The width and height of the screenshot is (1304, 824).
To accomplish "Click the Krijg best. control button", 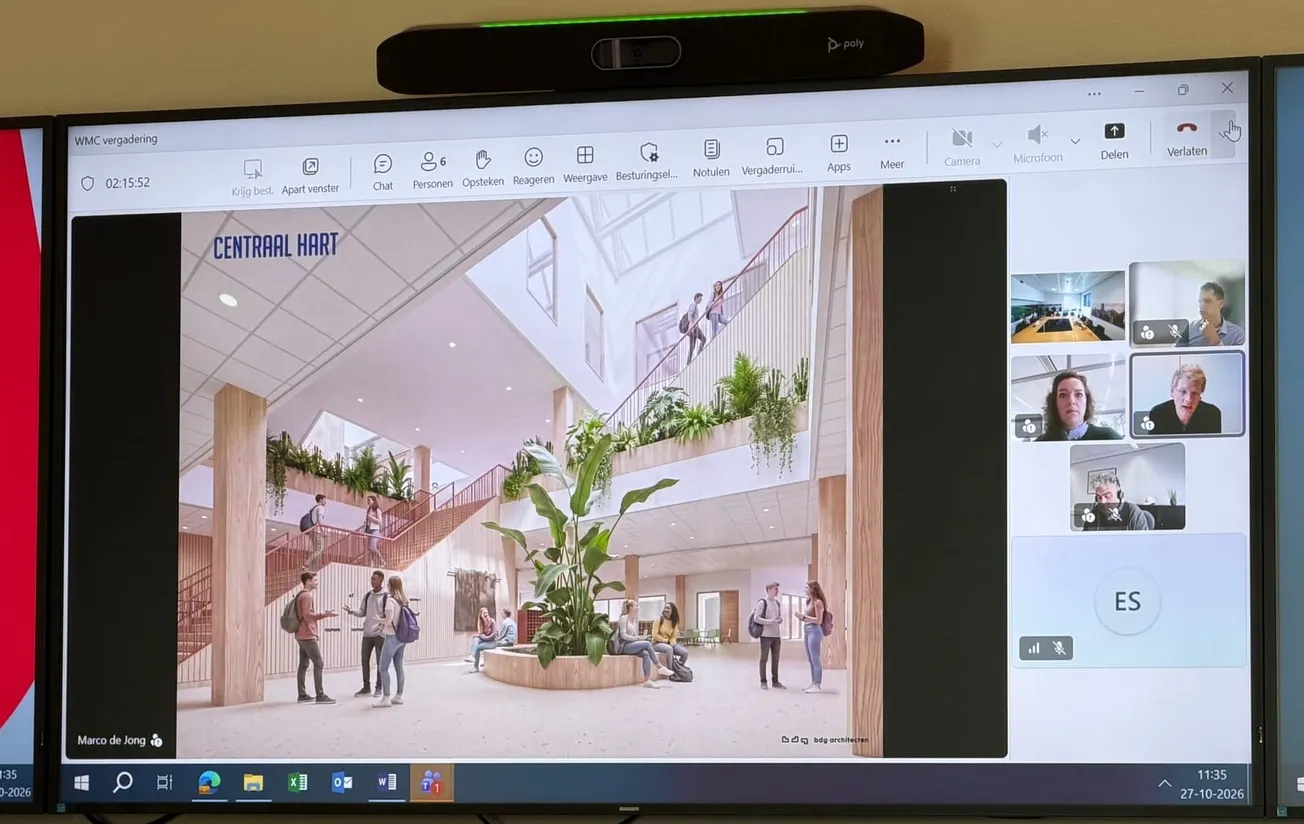I will pos(252,177).
